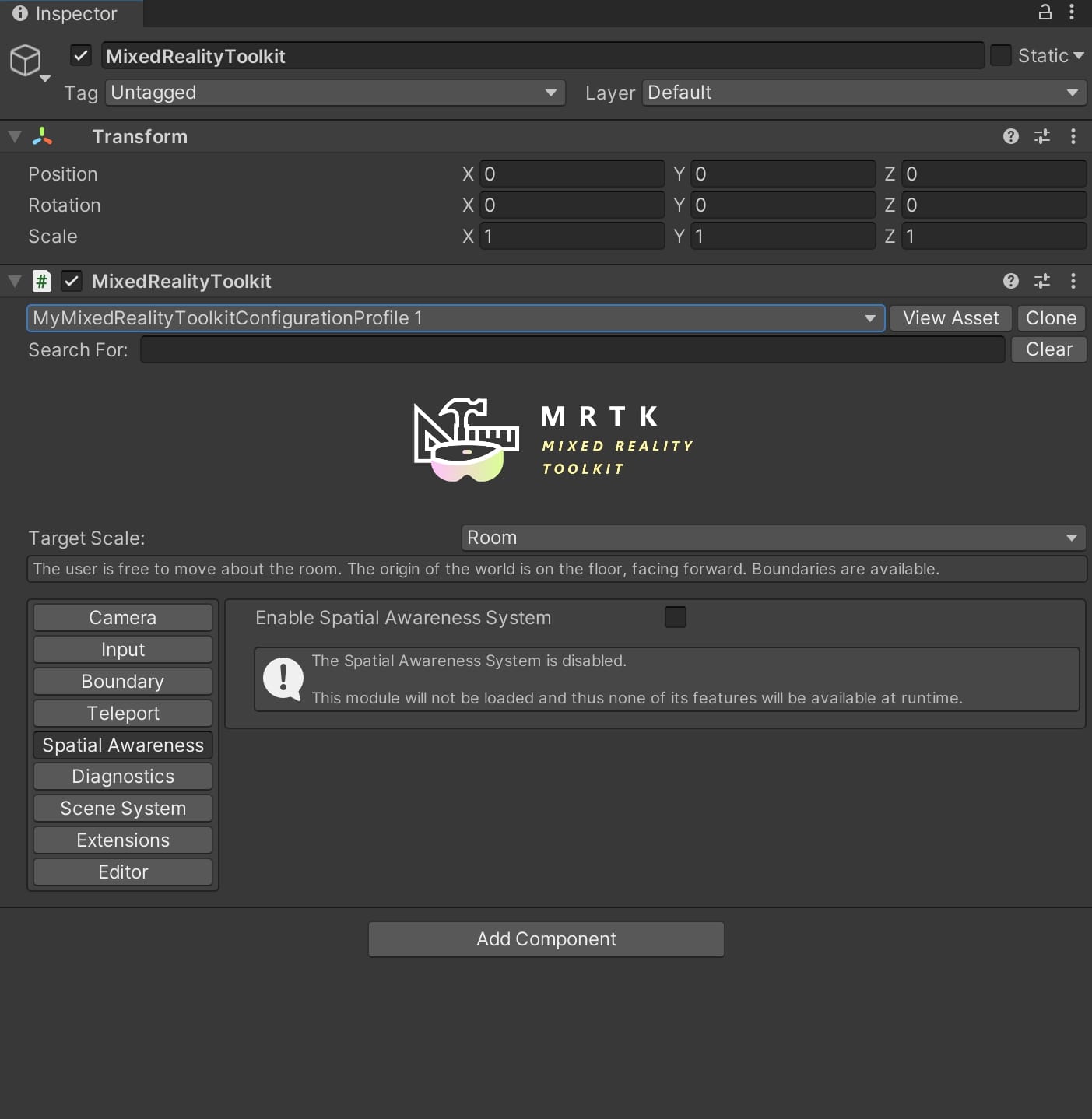Click the Scale label
This screenshot has height=1119, width=1092.
(x=53, y=236)
